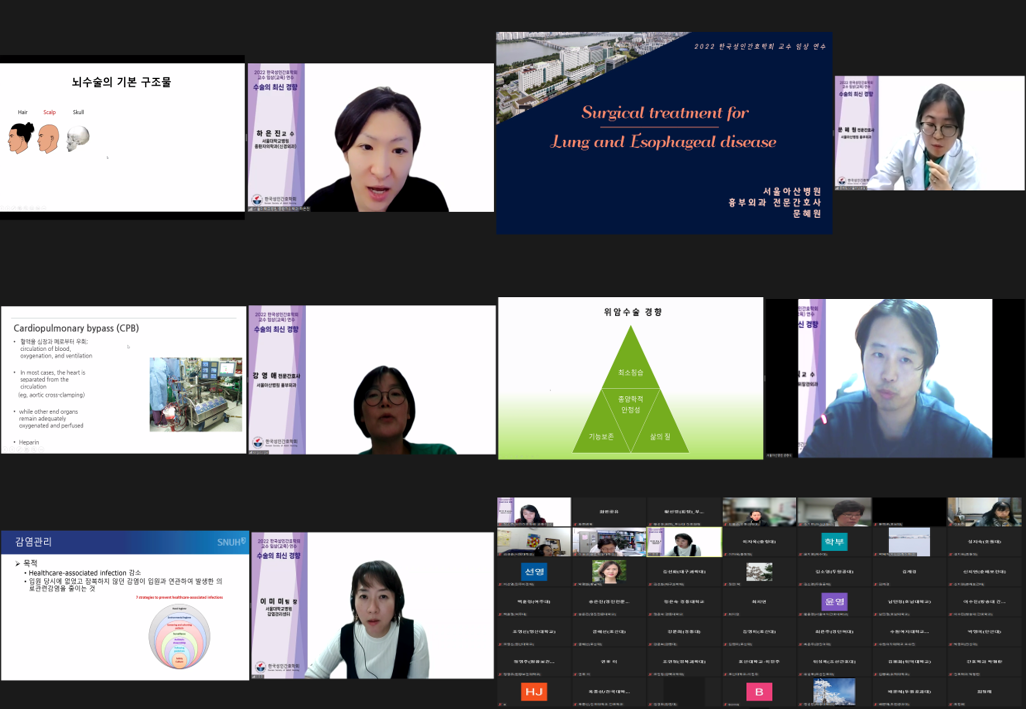Image resolution: width=1026 pixels, height=709 pixels.
Task: Click the "서울아산병원" text on the dark slide
Action: [x=792, y=191]
